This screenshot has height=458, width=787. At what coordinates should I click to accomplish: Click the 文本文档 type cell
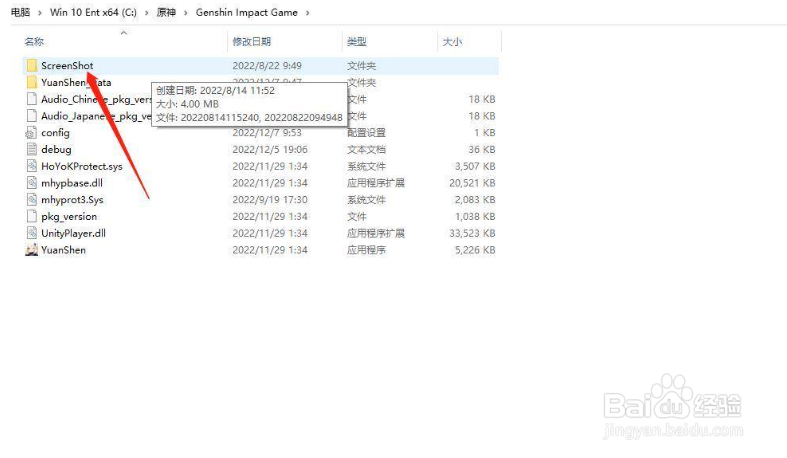pyautogui.click(x=366, y=149)
